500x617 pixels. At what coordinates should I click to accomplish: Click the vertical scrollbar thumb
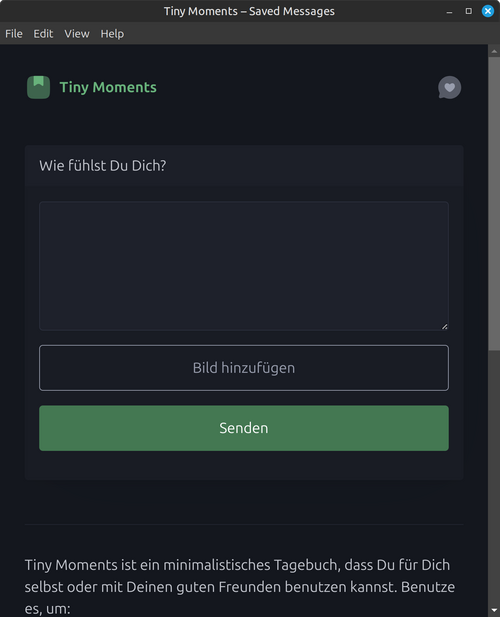pos(494,203)
